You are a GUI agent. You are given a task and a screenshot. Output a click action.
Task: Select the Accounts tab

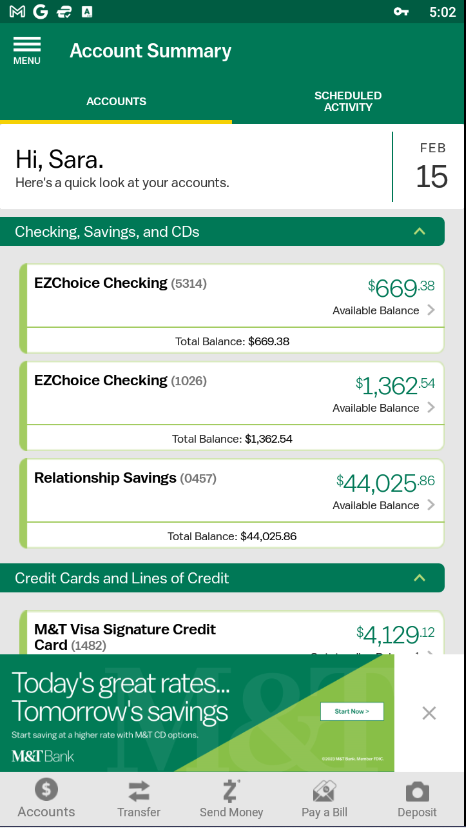(116, 101)
